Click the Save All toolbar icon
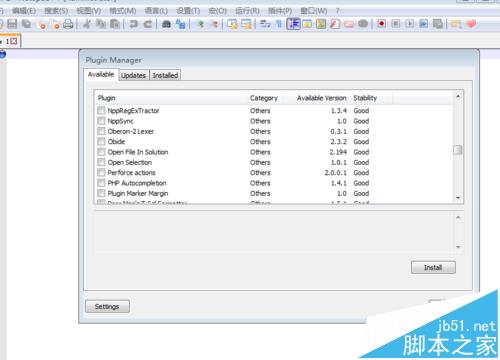 [x=26, y=24]
